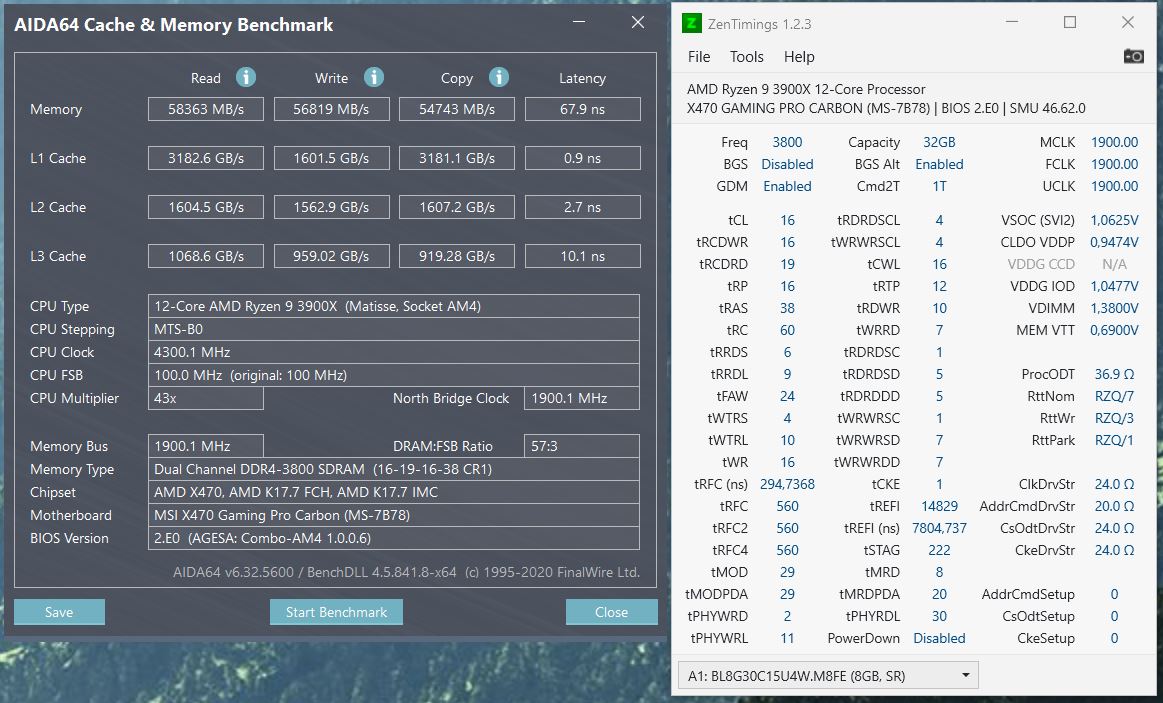
Task: Open the Help menu in ZenTimings
Action: pyautogui.click(x=799, y=56)
